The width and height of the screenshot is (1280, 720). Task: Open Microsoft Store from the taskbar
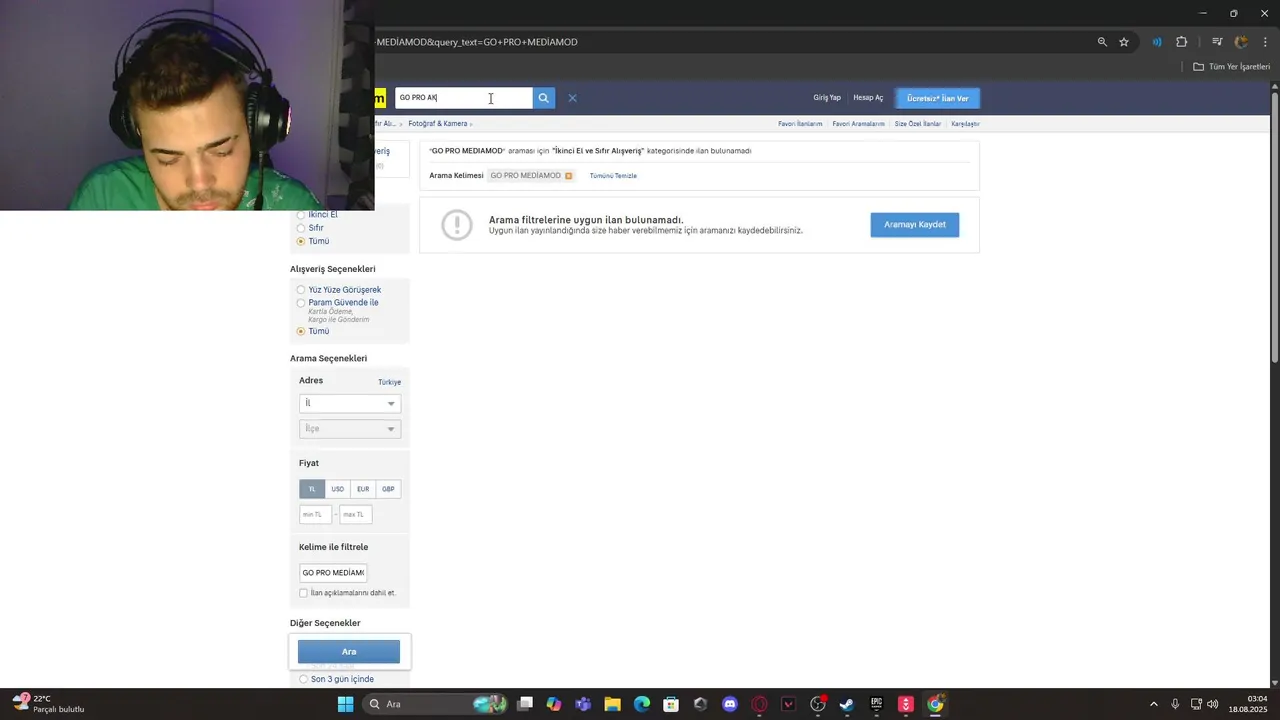[x=671, y=704]
